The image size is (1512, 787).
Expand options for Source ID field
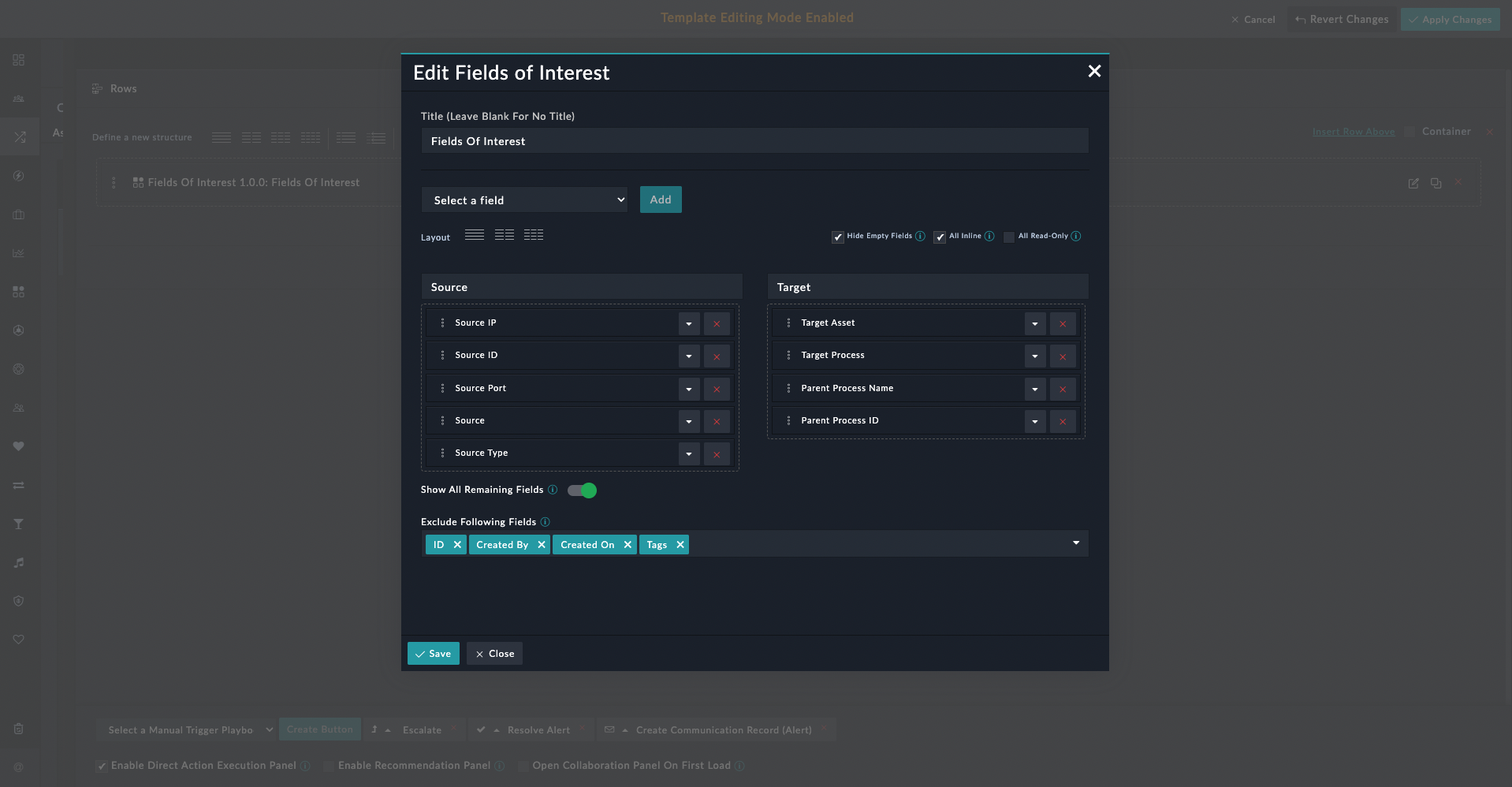pos(688,356)
